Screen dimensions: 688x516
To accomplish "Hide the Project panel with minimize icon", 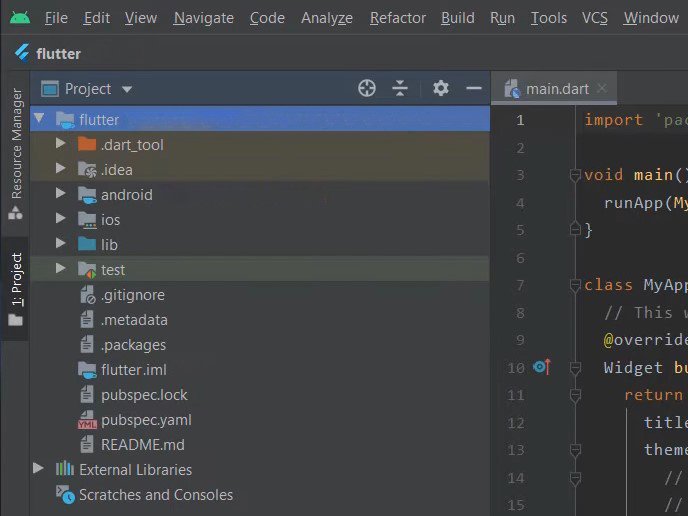I will click(x=474, y=88).
